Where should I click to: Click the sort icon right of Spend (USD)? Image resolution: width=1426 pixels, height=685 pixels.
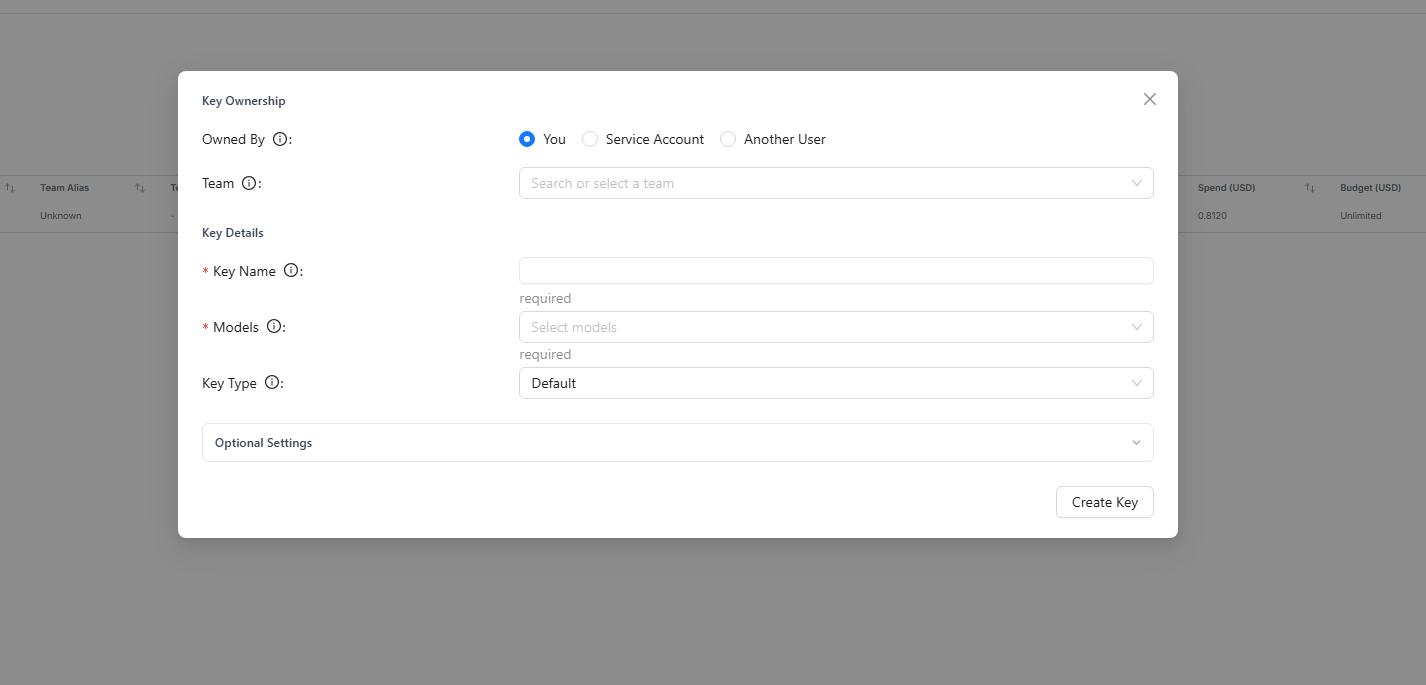coord(1309,188)
